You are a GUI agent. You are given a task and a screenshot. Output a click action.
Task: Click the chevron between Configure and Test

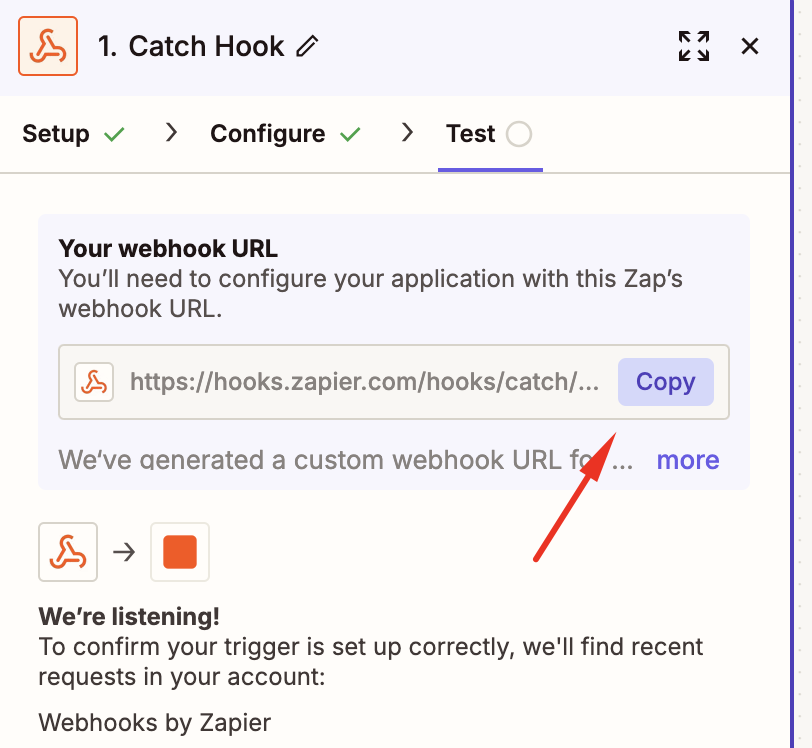[407, 133]
